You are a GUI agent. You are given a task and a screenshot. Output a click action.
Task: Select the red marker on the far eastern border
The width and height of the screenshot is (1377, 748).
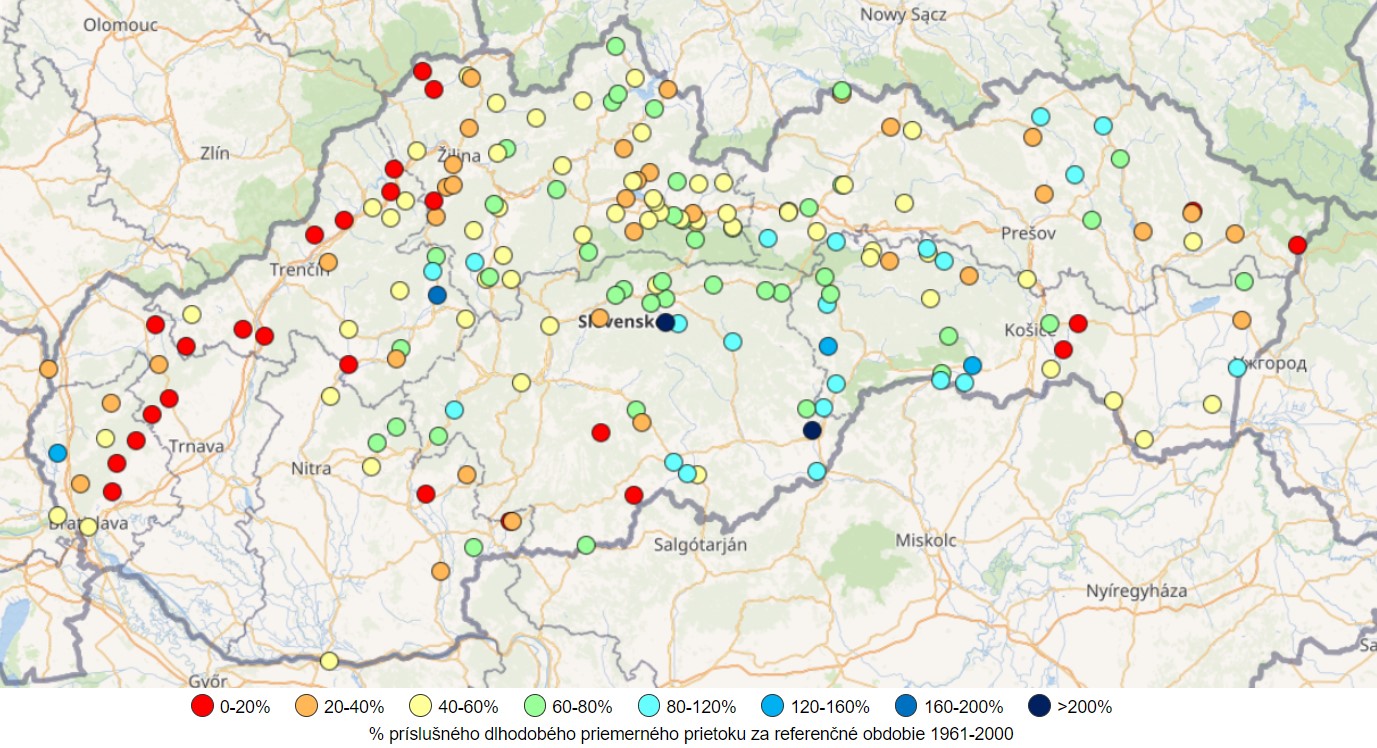[1297, 245]
